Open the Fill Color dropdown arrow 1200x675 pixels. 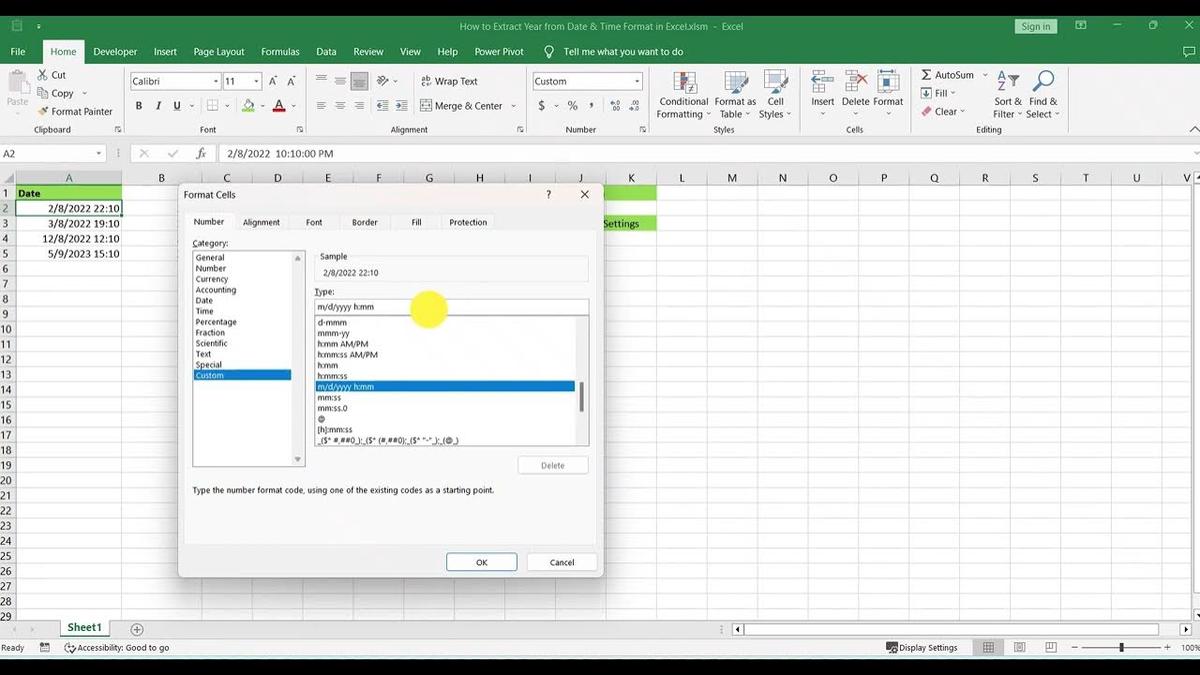261,105
